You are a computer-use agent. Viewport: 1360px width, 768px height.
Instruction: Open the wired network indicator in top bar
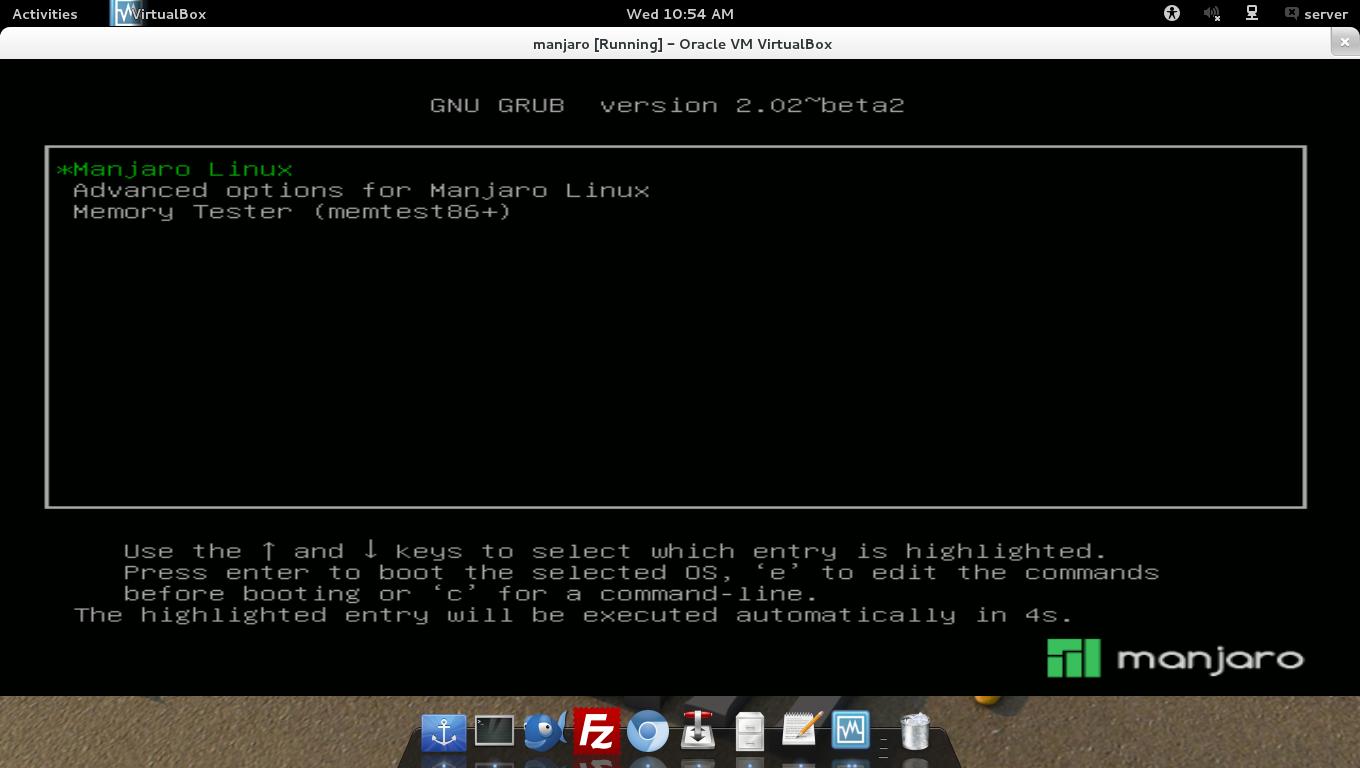click(x=1251, y=14)
